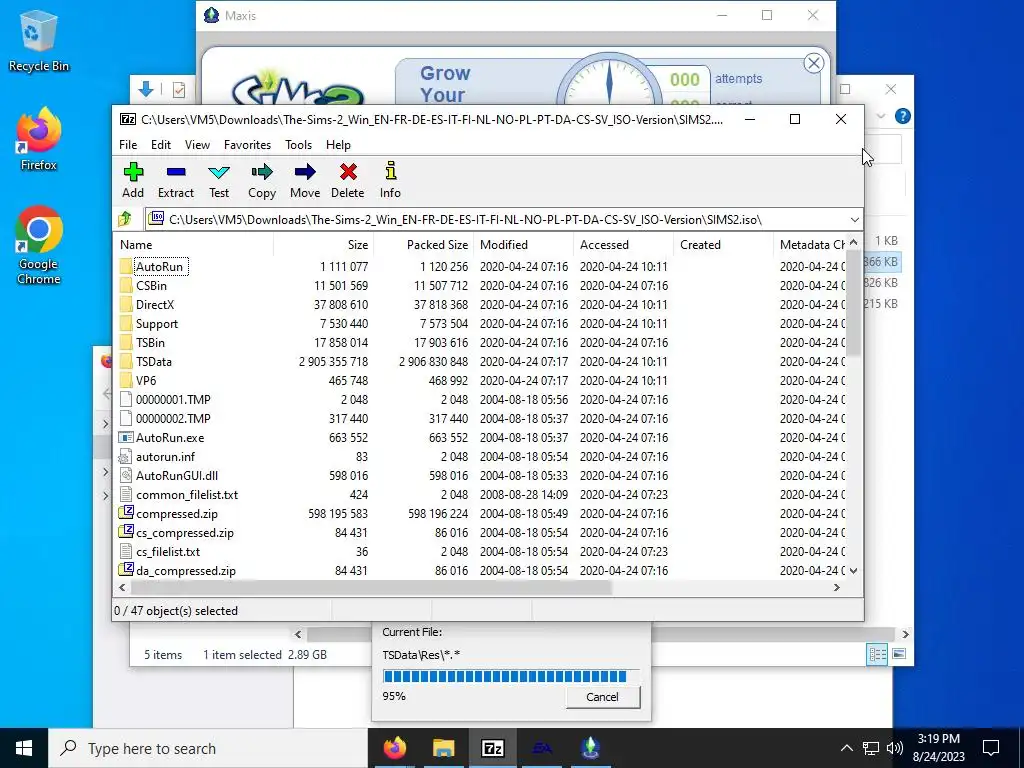This screenshot has height=768, width=1024.
Task: Switch to Firefox in the taskbar
Action: (x=394, y=748)
